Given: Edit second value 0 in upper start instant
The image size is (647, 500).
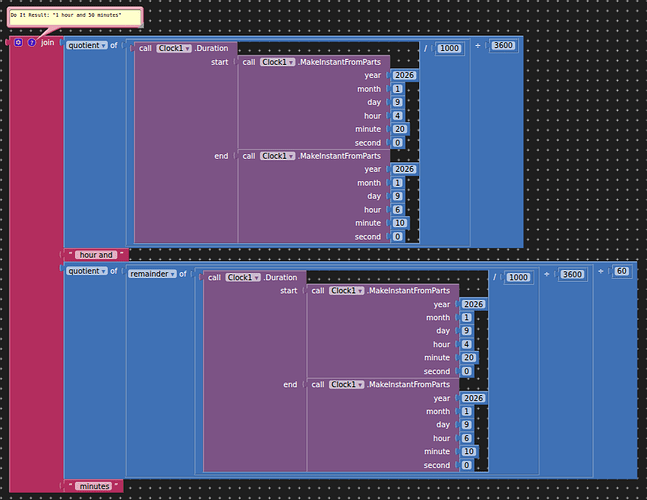Looking at the screenshot, I should tap(397, 143).
